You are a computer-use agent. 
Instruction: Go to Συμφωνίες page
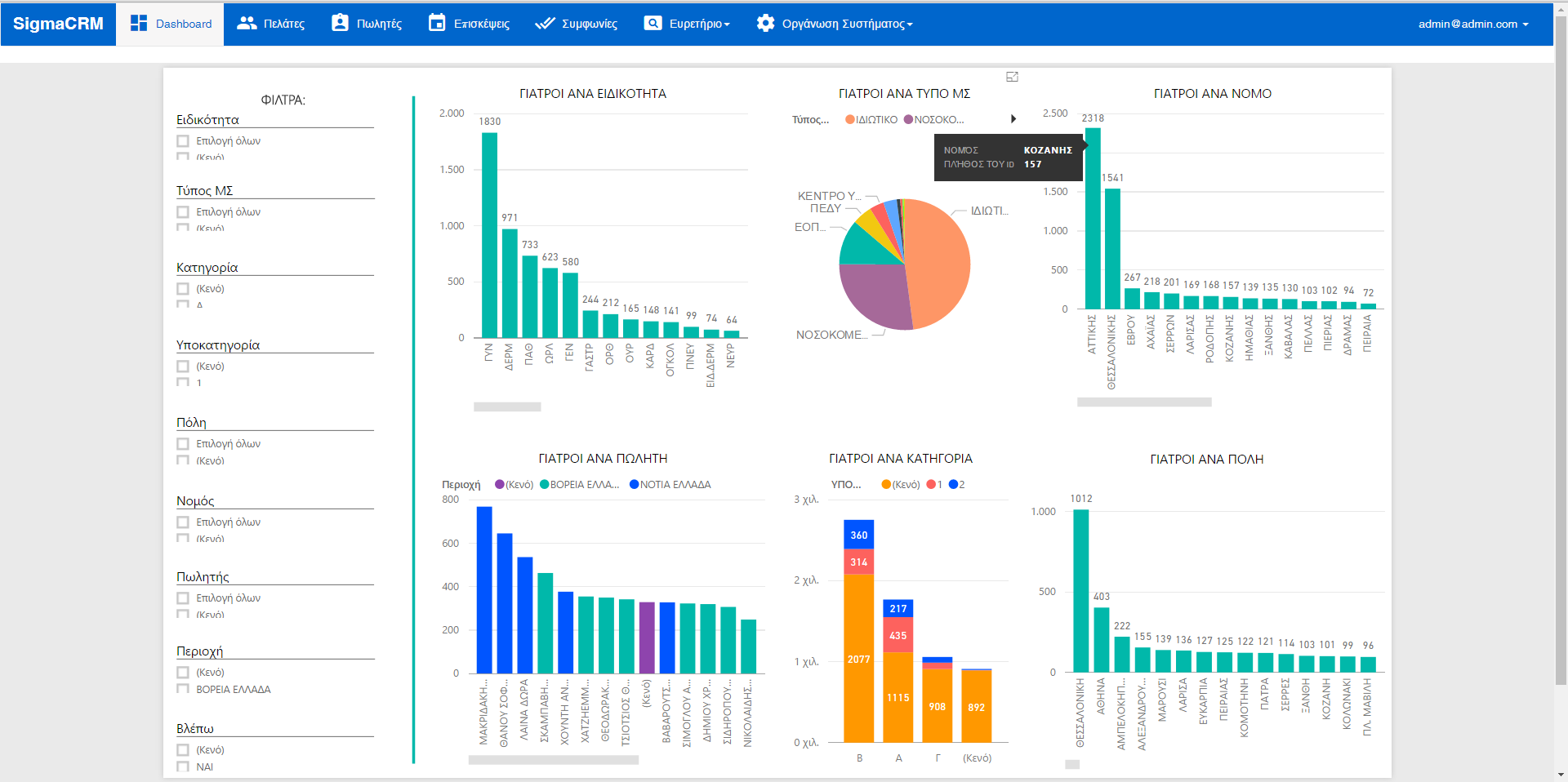point(576,24)
